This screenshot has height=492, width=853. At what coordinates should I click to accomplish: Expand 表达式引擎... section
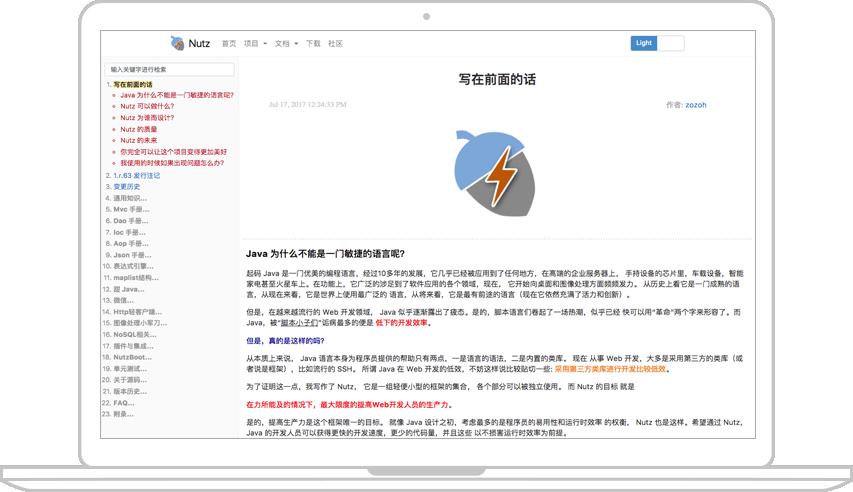tap(133, 266)
